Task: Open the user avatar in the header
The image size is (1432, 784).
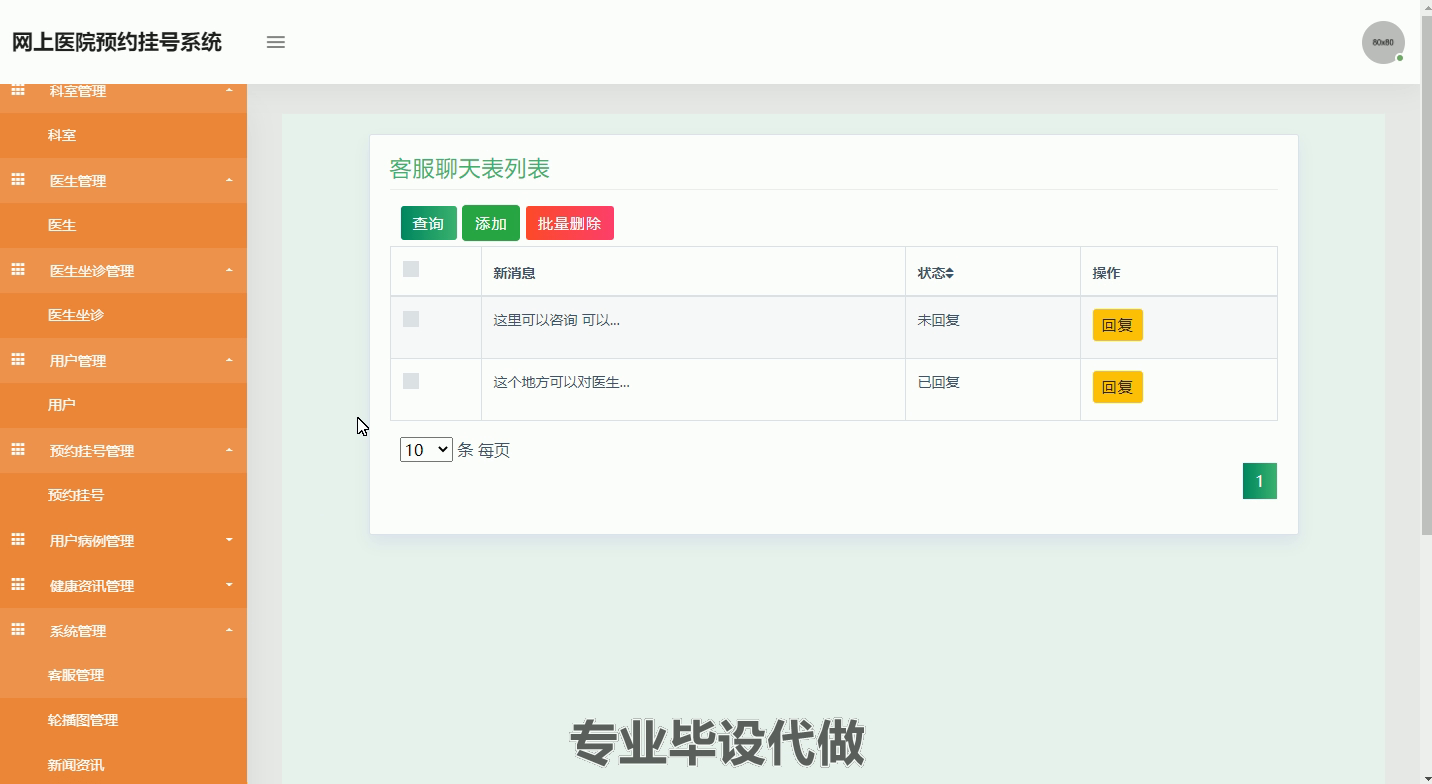Action: [1383, 43]
